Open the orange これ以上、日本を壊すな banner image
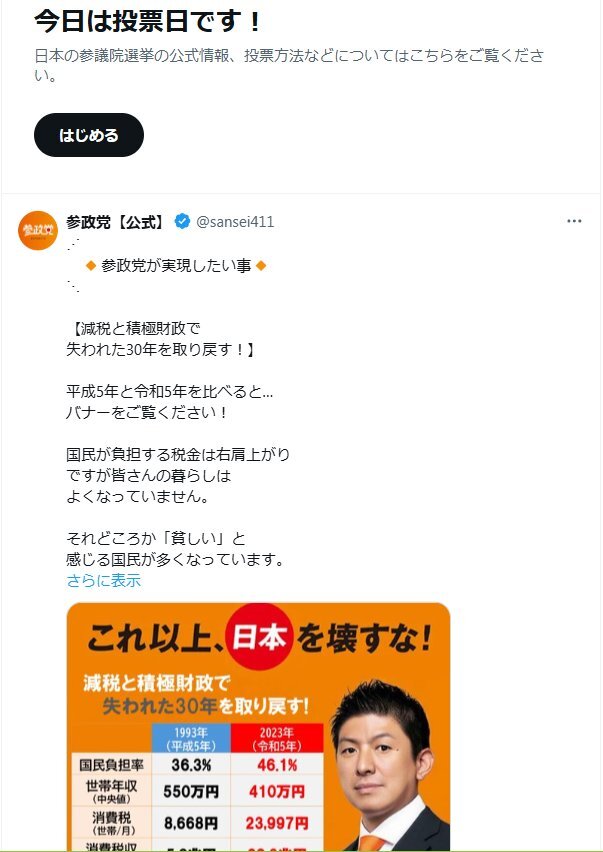Image resolution: width=603 pixels, height=852 pixels. [258, 727]
